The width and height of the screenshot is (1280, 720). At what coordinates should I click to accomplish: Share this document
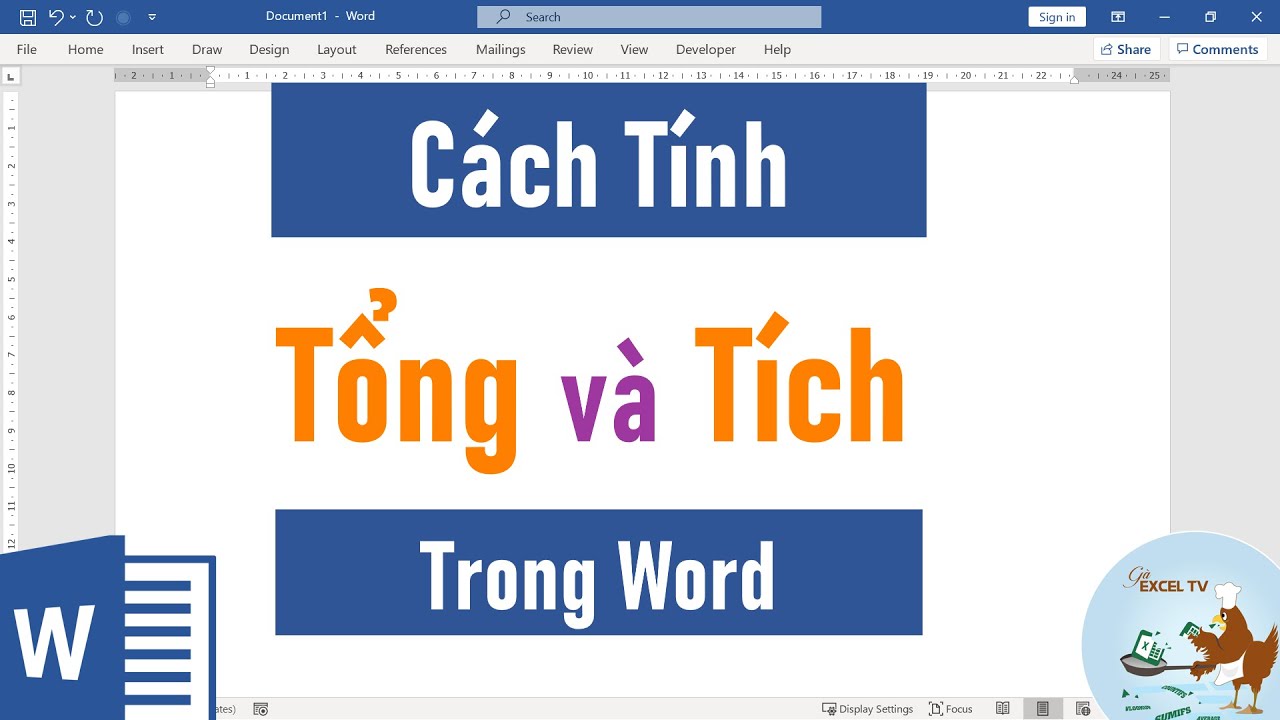pos(1125,49)
